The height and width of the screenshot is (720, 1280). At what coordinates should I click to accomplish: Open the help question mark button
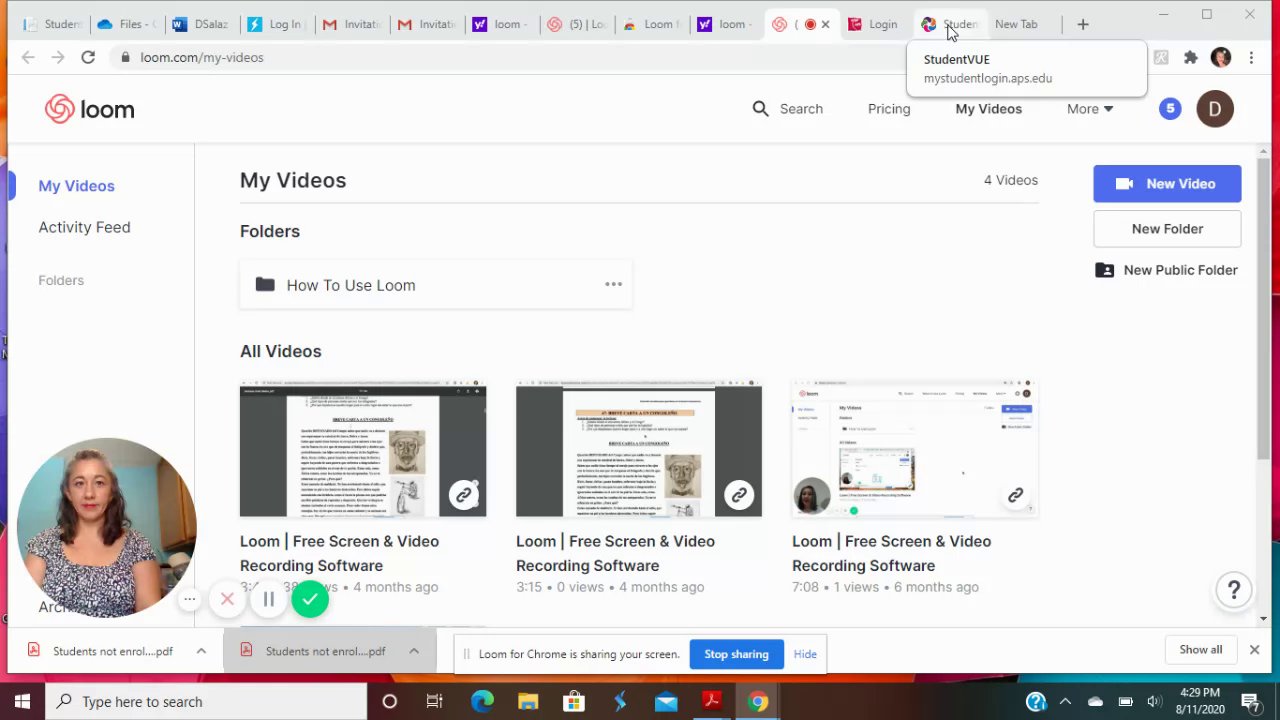coord(1234,590)
